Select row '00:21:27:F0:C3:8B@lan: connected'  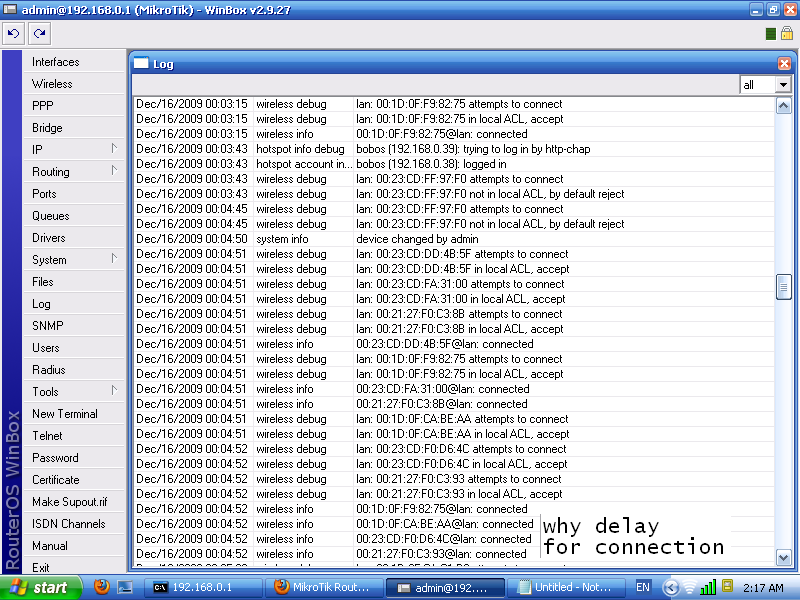454,404
